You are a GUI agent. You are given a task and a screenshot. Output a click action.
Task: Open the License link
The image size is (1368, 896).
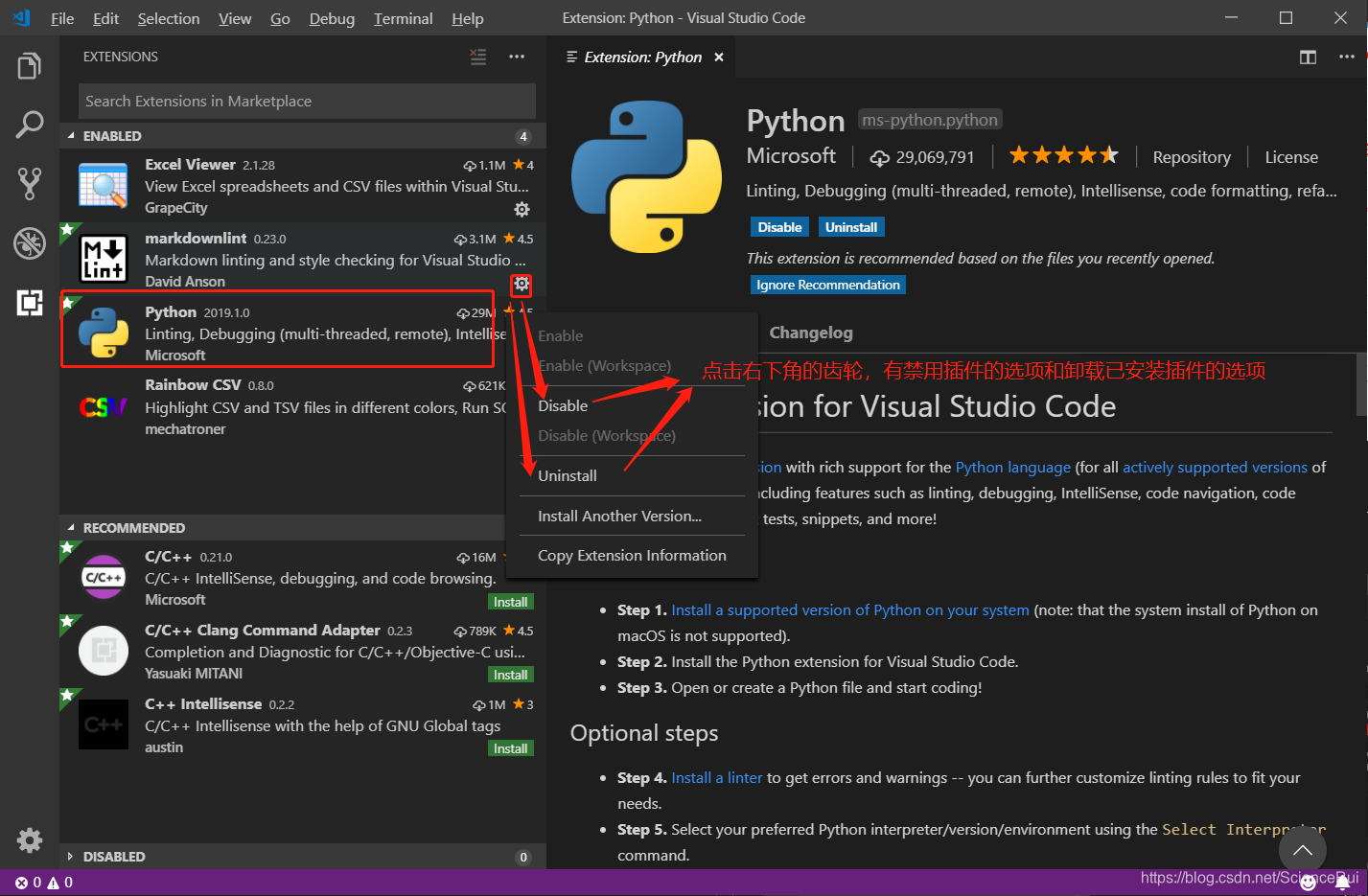(1291, 157)
